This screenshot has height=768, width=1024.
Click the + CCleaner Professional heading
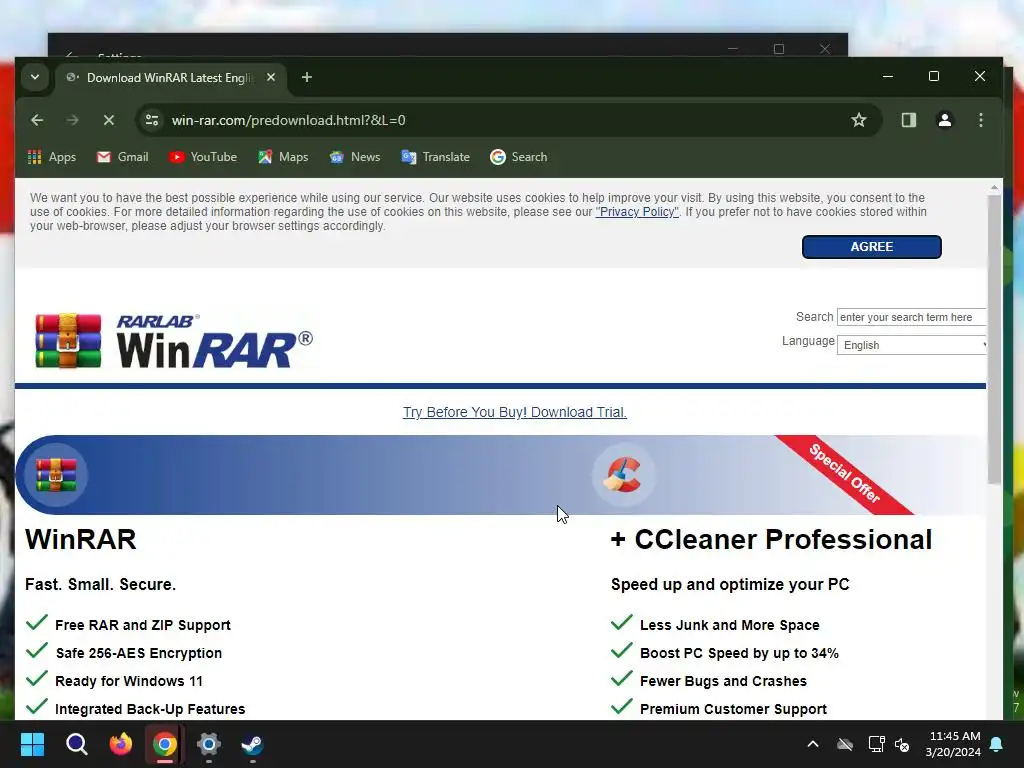coord(771,539)
